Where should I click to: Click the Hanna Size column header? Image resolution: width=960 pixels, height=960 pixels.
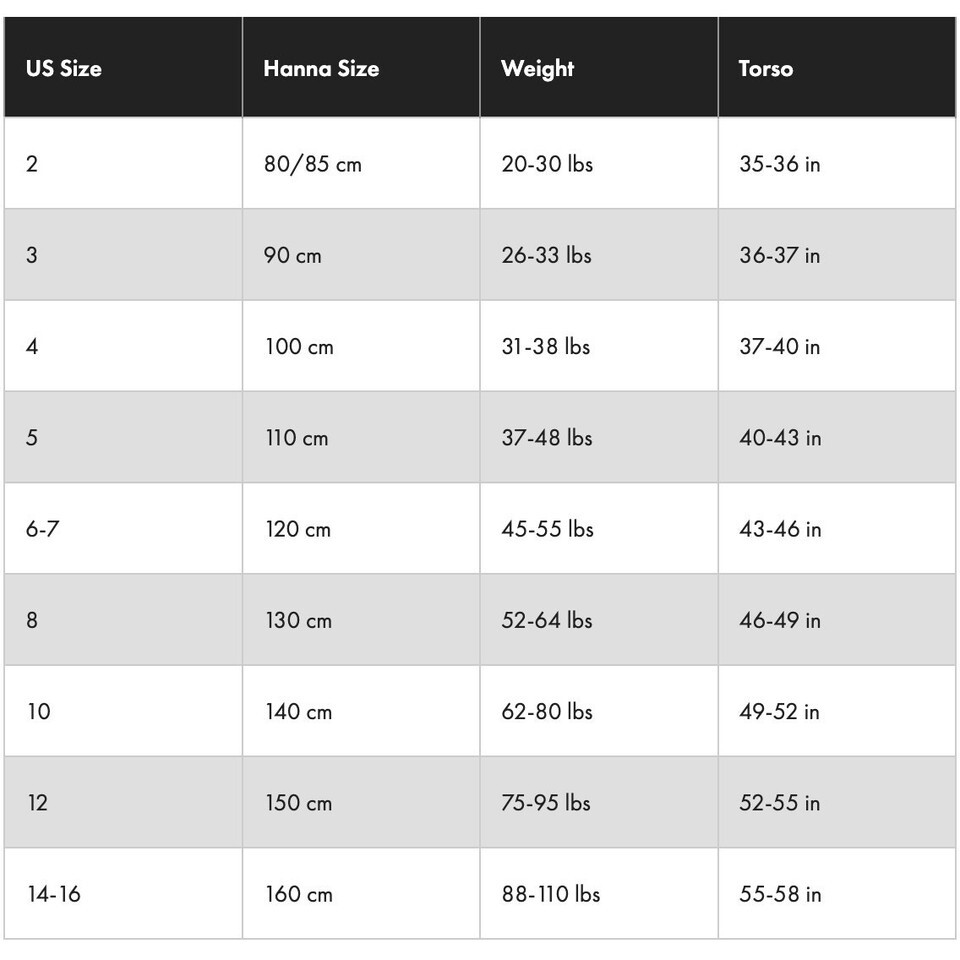[321, 69]
